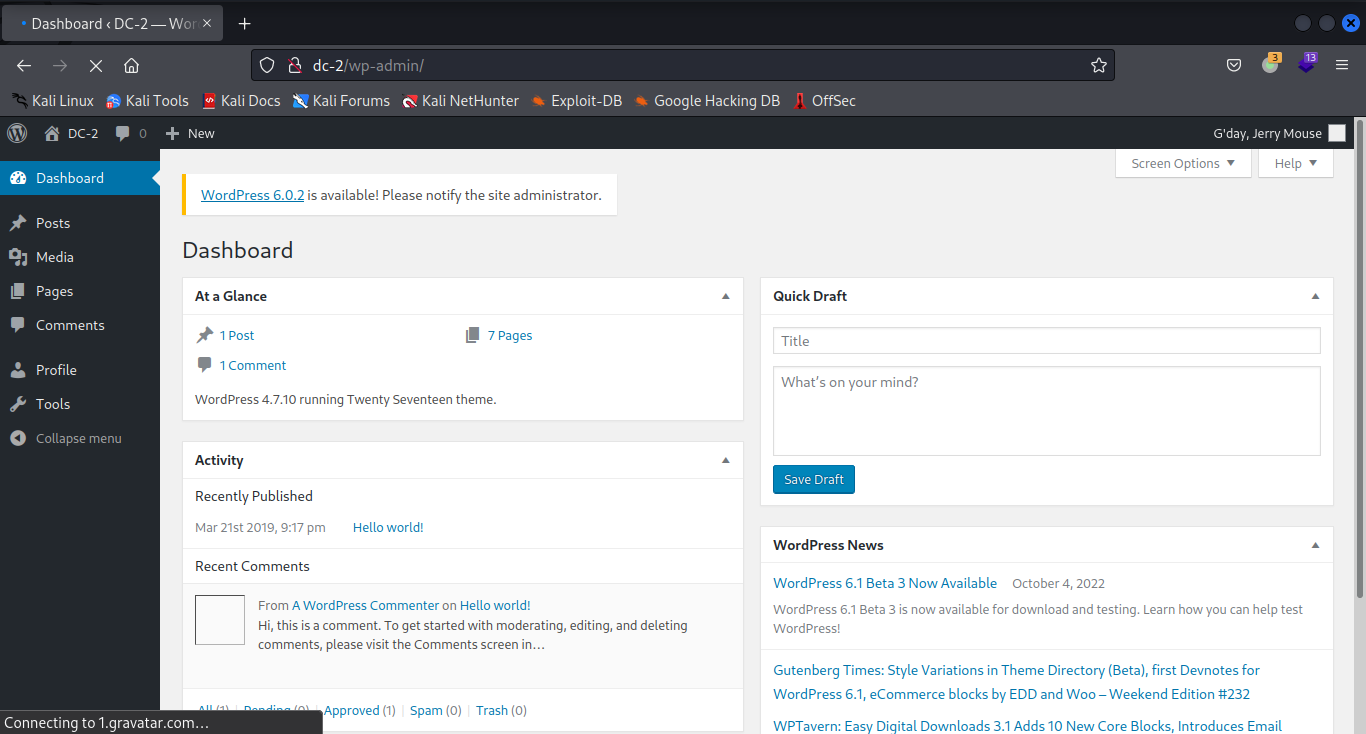Filter comments by Trash
This screenshot has width=1366, height=734.
pos(492,710)
